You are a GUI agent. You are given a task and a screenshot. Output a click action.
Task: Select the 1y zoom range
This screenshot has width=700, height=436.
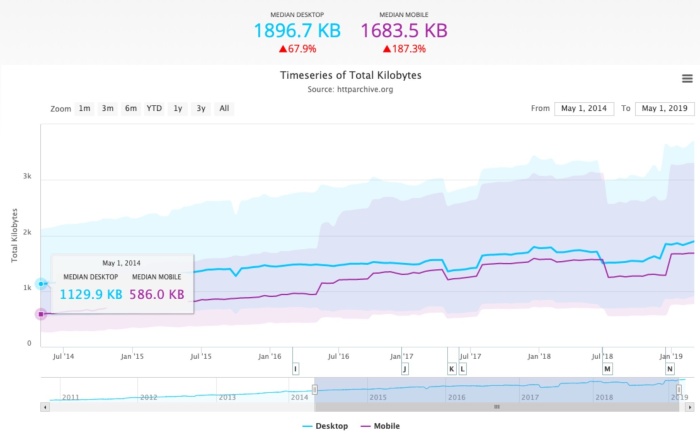click(x=178, y=108)
